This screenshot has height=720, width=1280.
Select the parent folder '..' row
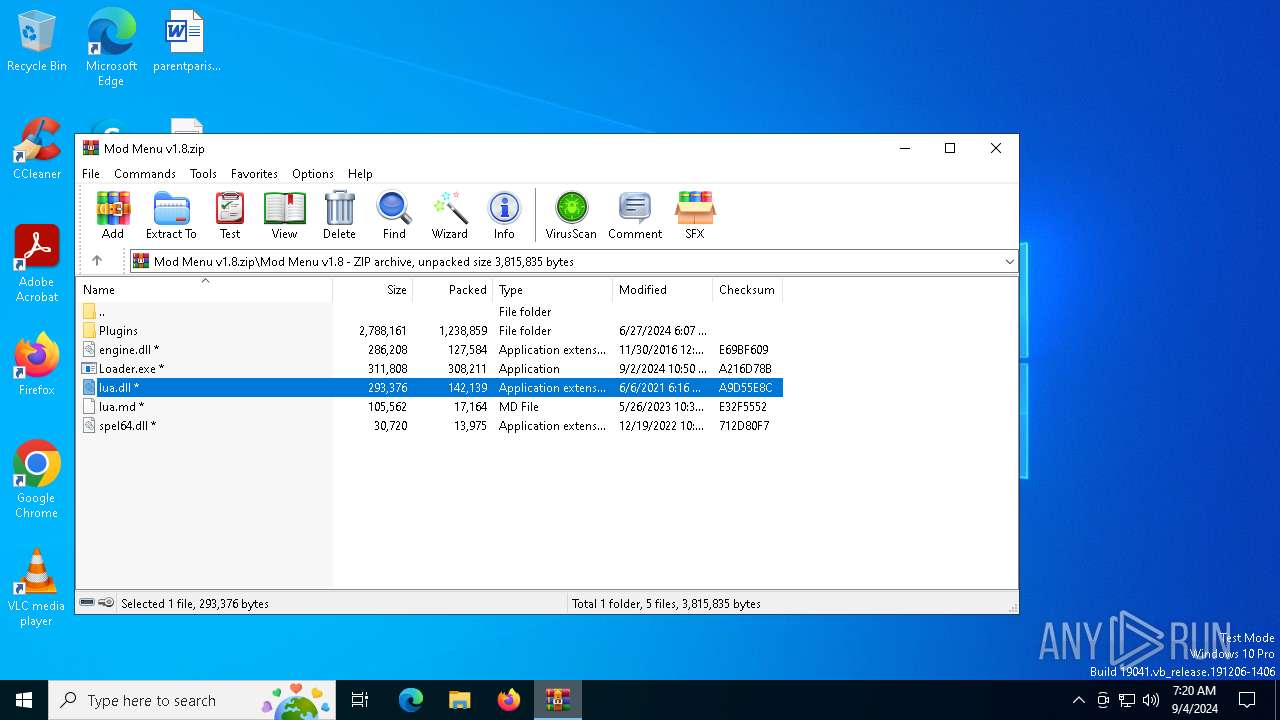(x=430, y=312)
